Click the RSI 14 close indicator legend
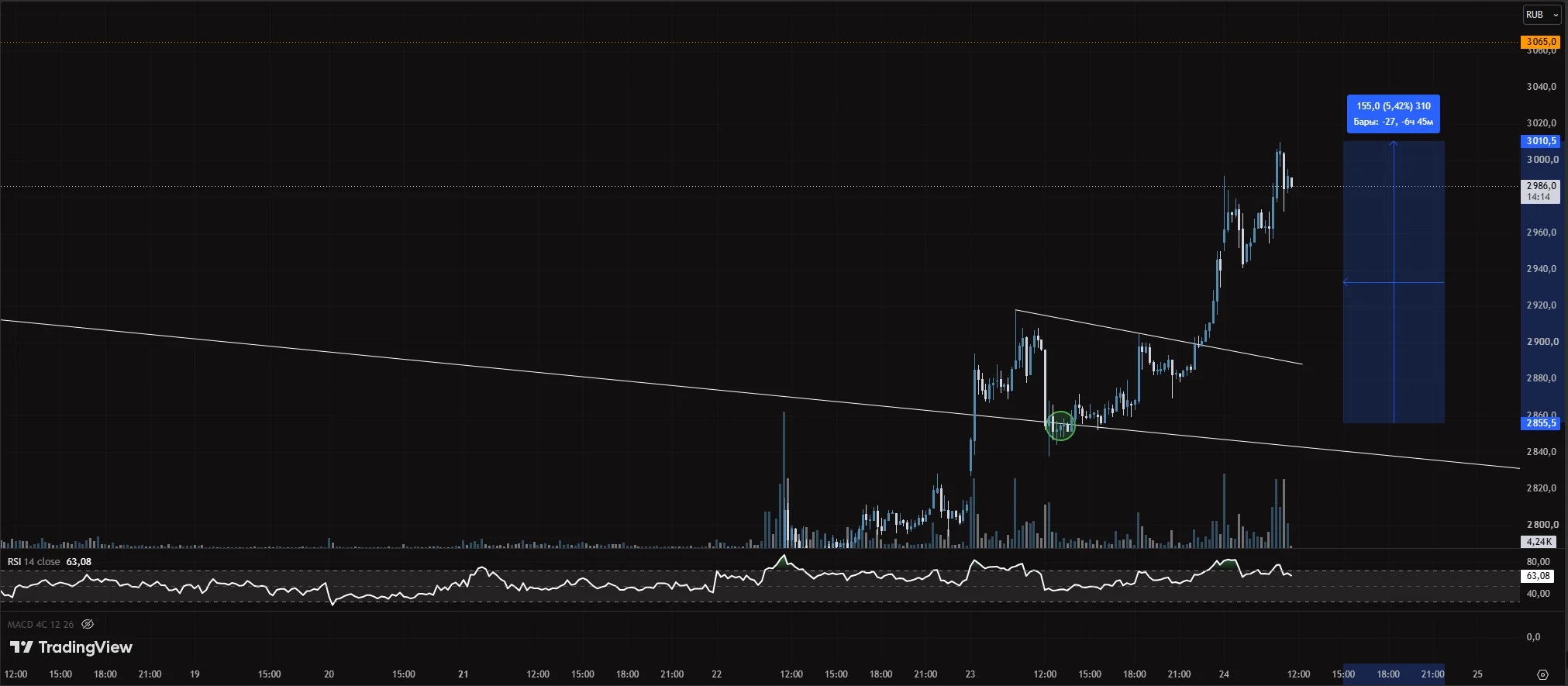This screenshot has height=686, width=1568. click(33, 562)
